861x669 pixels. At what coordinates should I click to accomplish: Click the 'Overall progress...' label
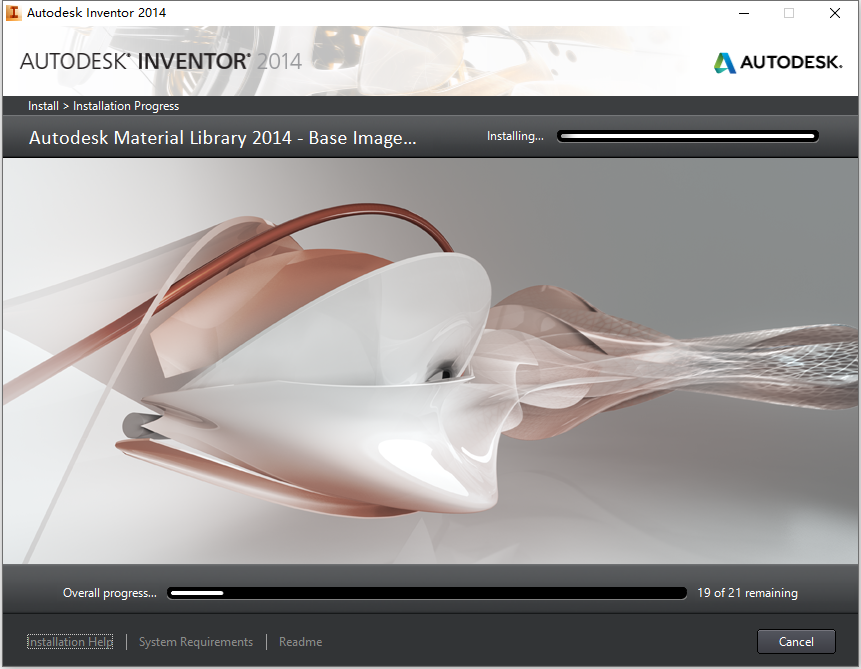click(110, 593)
